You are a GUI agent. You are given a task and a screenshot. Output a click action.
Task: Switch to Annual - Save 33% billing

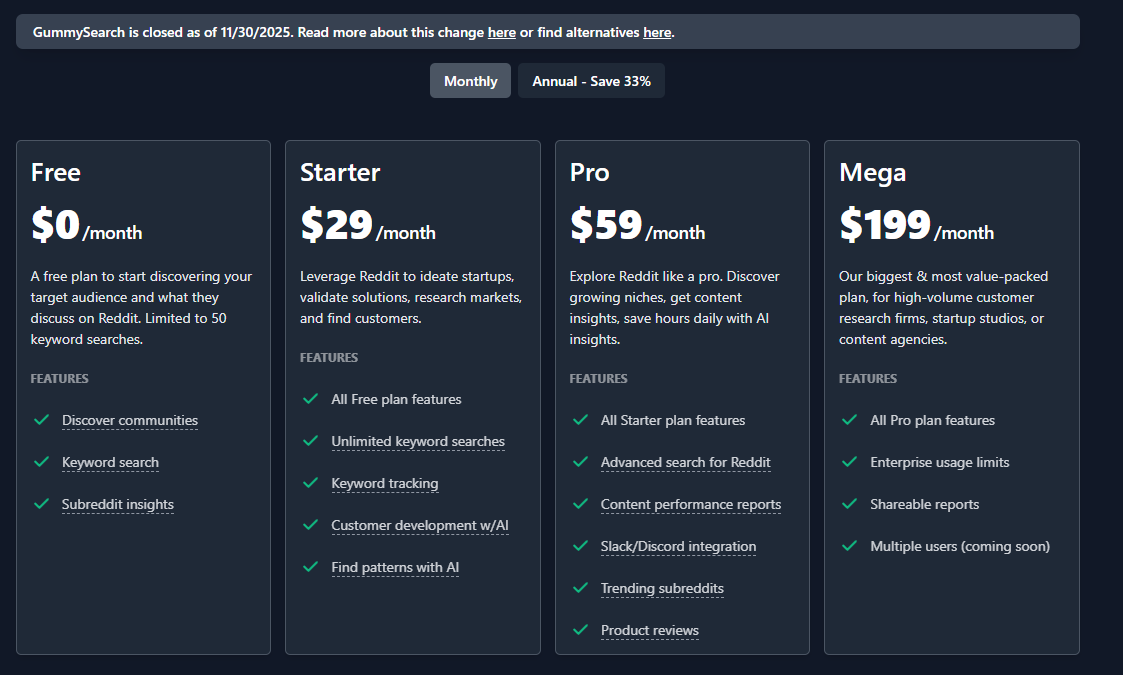coord(591,81)
